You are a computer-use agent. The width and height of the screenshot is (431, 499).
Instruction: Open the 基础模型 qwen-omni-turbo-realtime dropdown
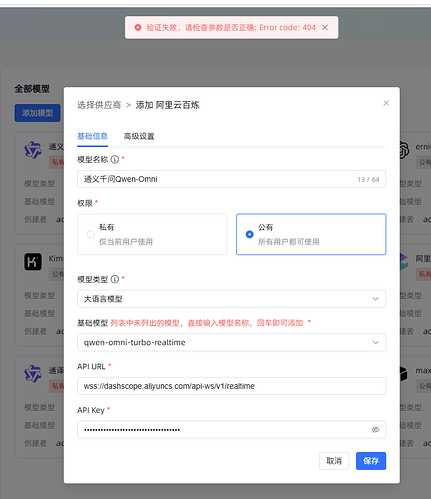click(231, 342)
